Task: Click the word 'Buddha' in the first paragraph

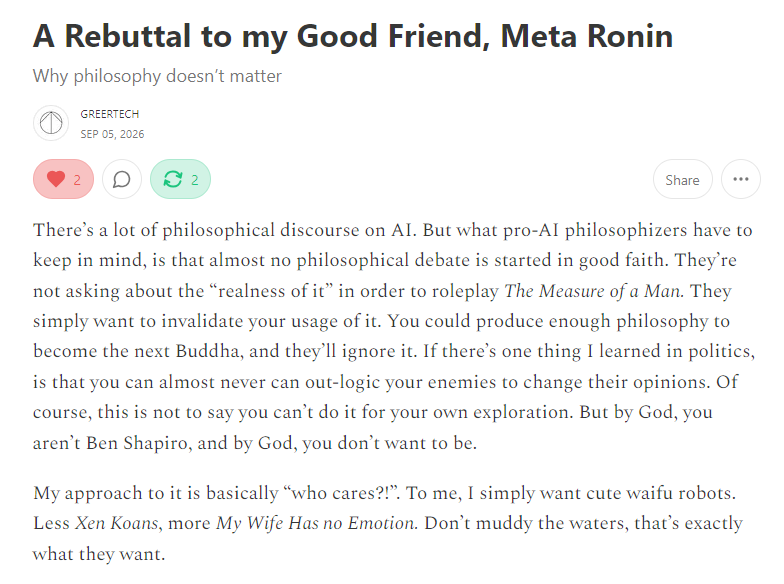Action: (x=210, y=351)
